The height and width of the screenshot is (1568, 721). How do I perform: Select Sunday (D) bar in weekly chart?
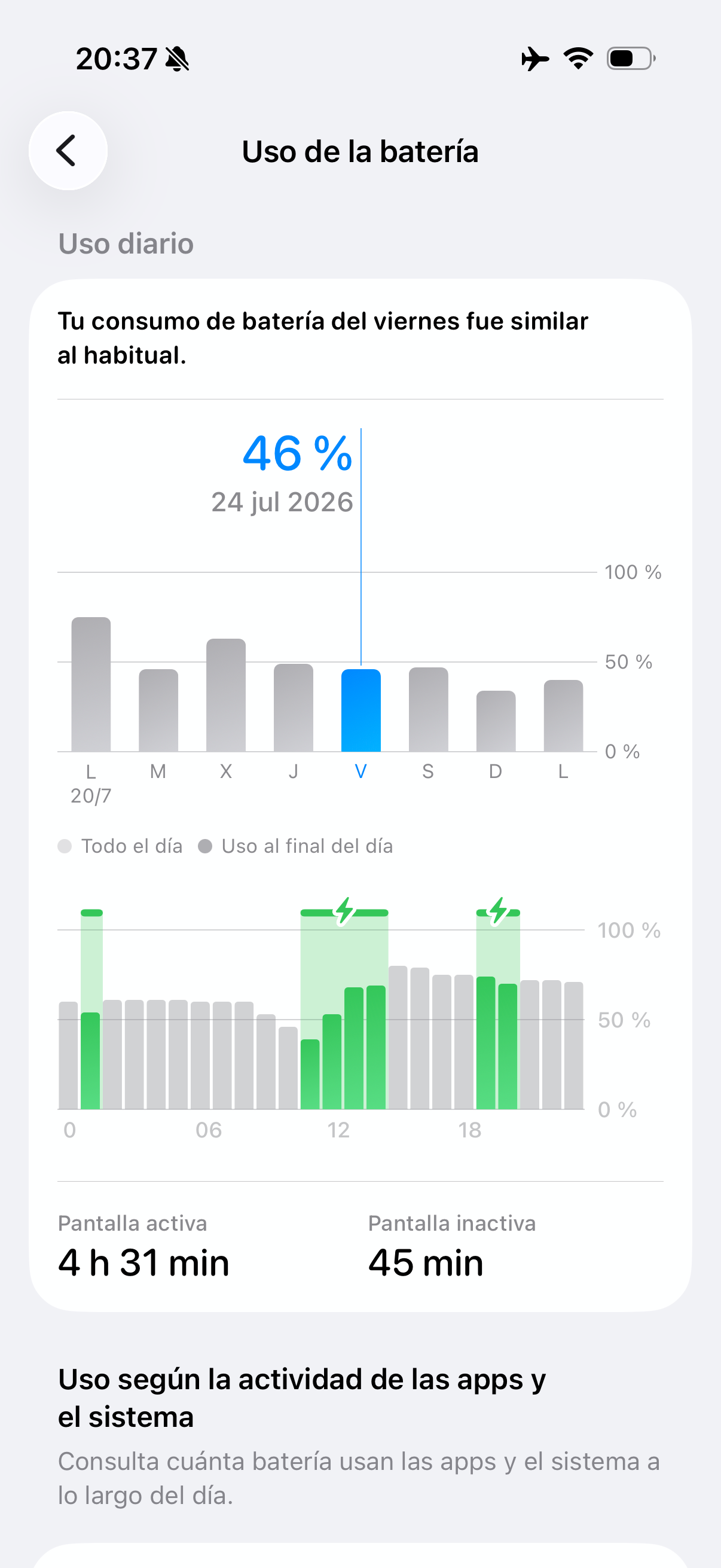(496, 721)
